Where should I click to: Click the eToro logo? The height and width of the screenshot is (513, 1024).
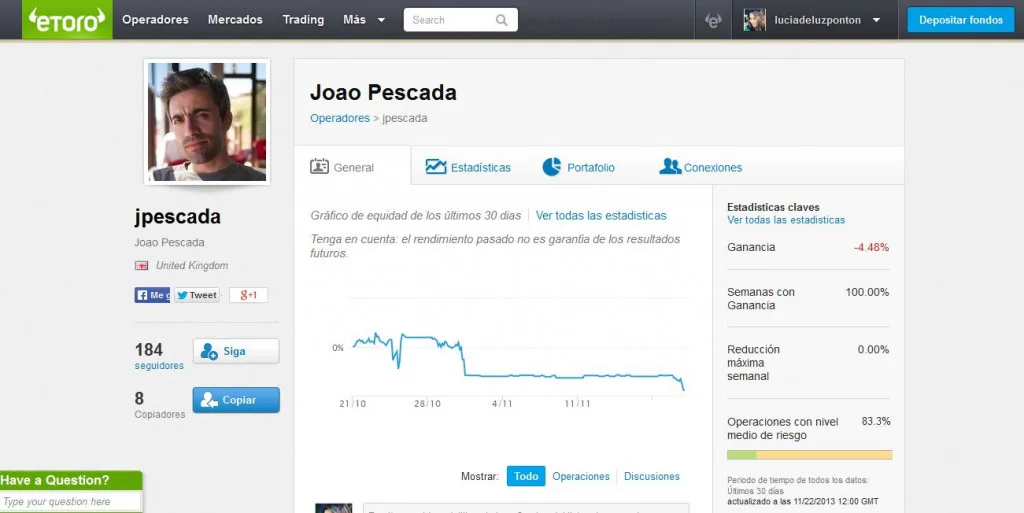coord(67,20)
